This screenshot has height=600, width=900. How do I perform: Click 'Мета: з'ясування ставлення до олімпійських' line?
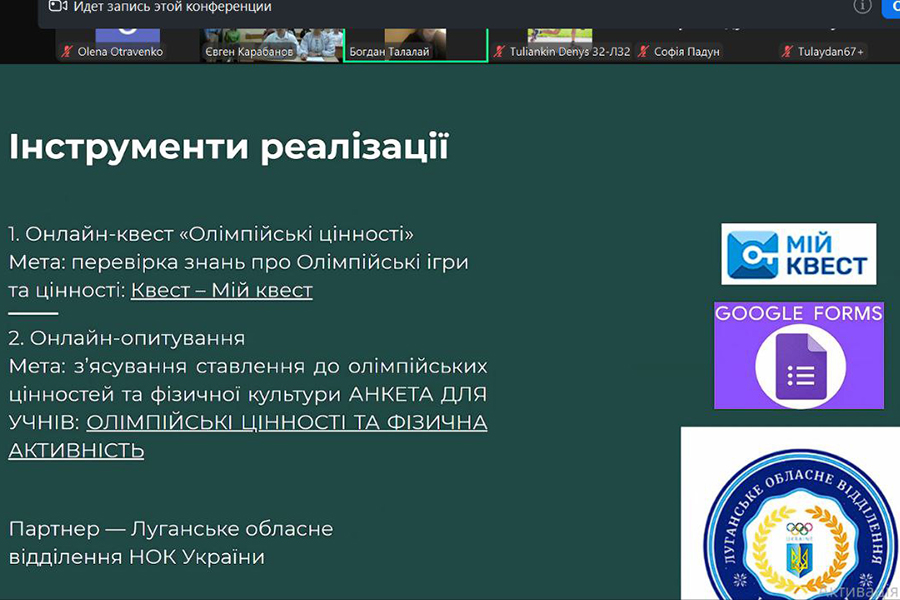point(248,366)
